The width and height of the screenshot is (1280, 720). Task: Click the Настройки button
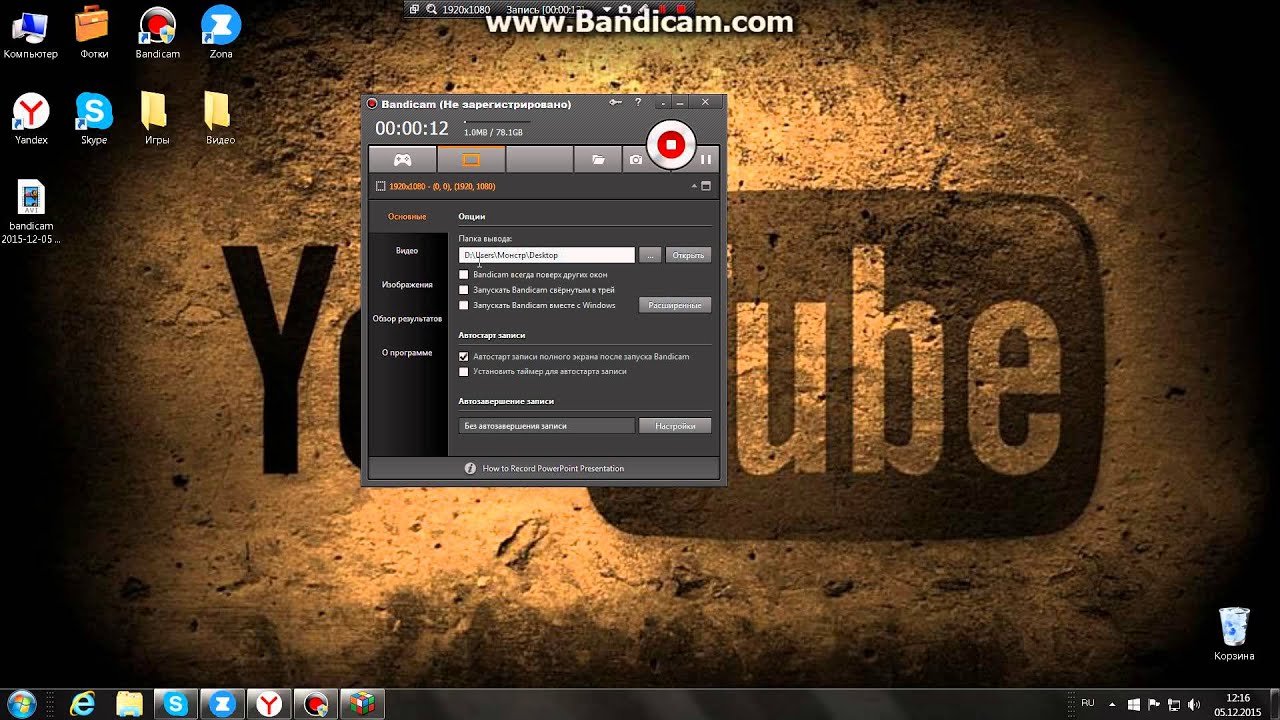675,426
